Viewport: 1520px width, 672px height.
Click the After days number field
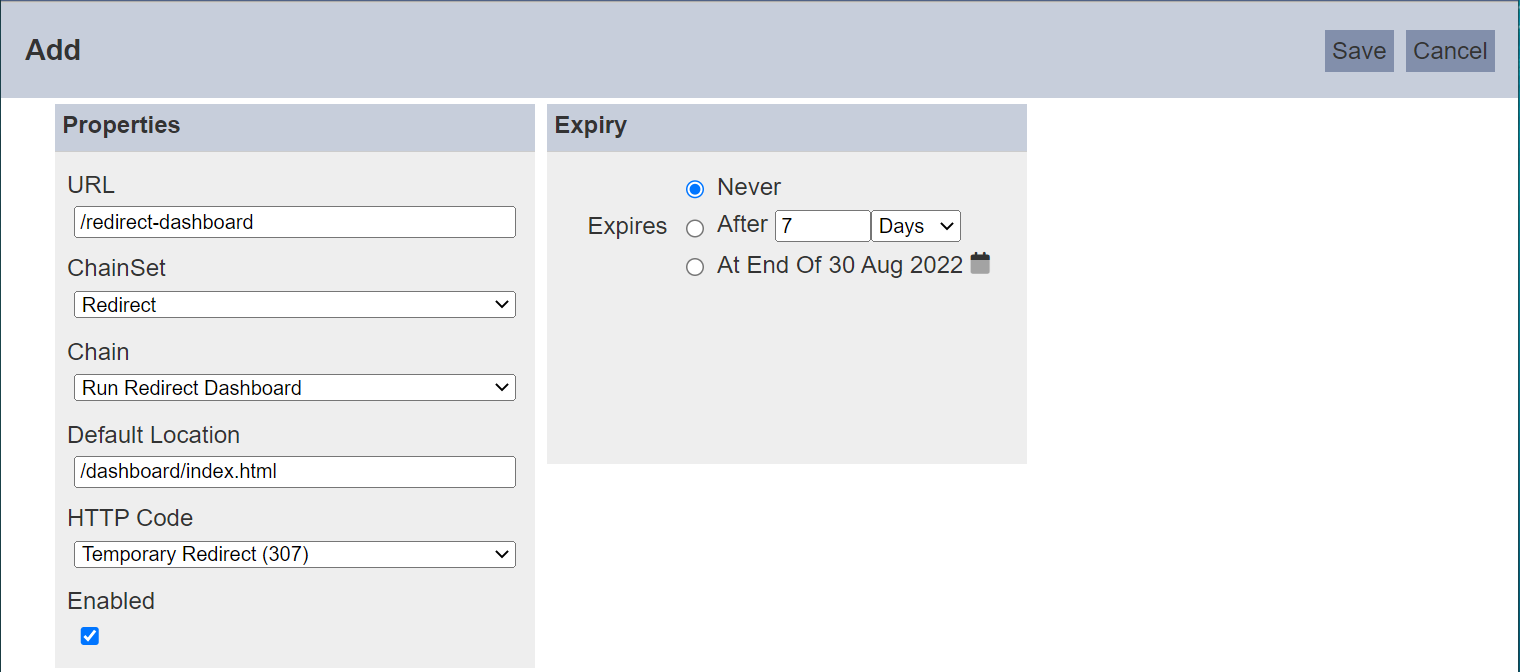[x=823, y=226]
